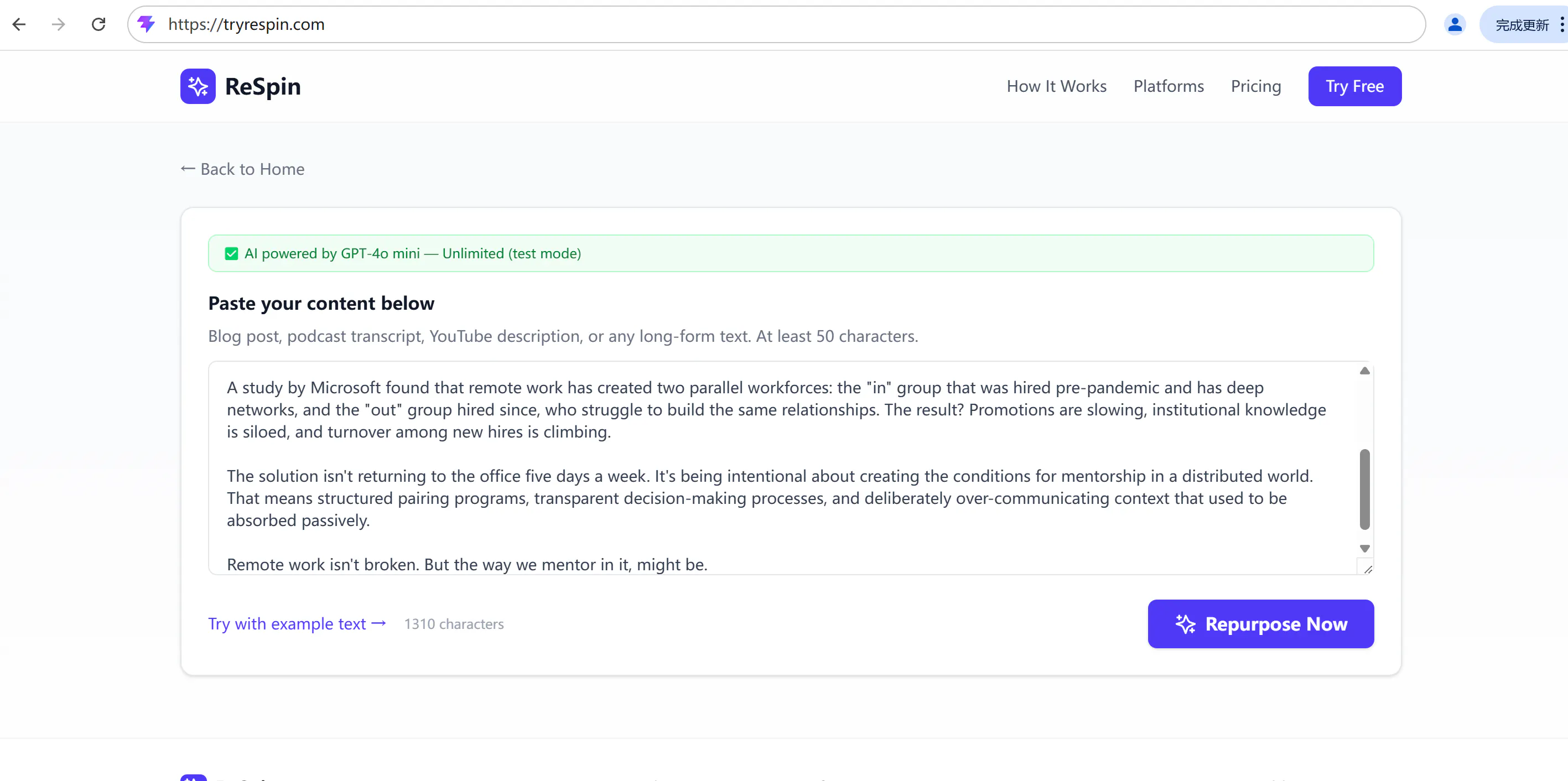Screen dimensions: 1568x781
Task: Open the Platforms nav item
Action: coord(1168,86)
